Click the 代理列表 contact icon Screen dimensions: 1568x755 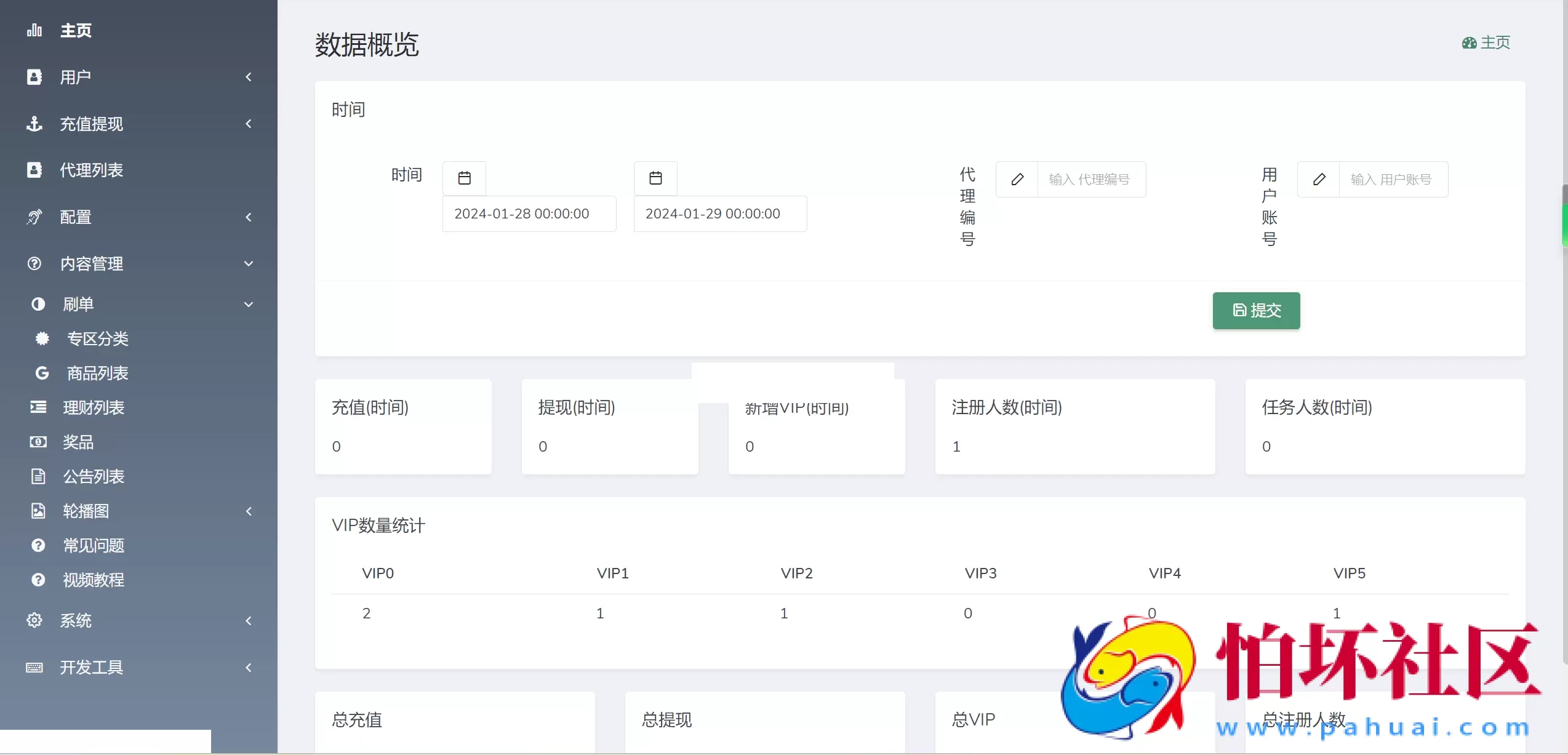click(34, 170)
